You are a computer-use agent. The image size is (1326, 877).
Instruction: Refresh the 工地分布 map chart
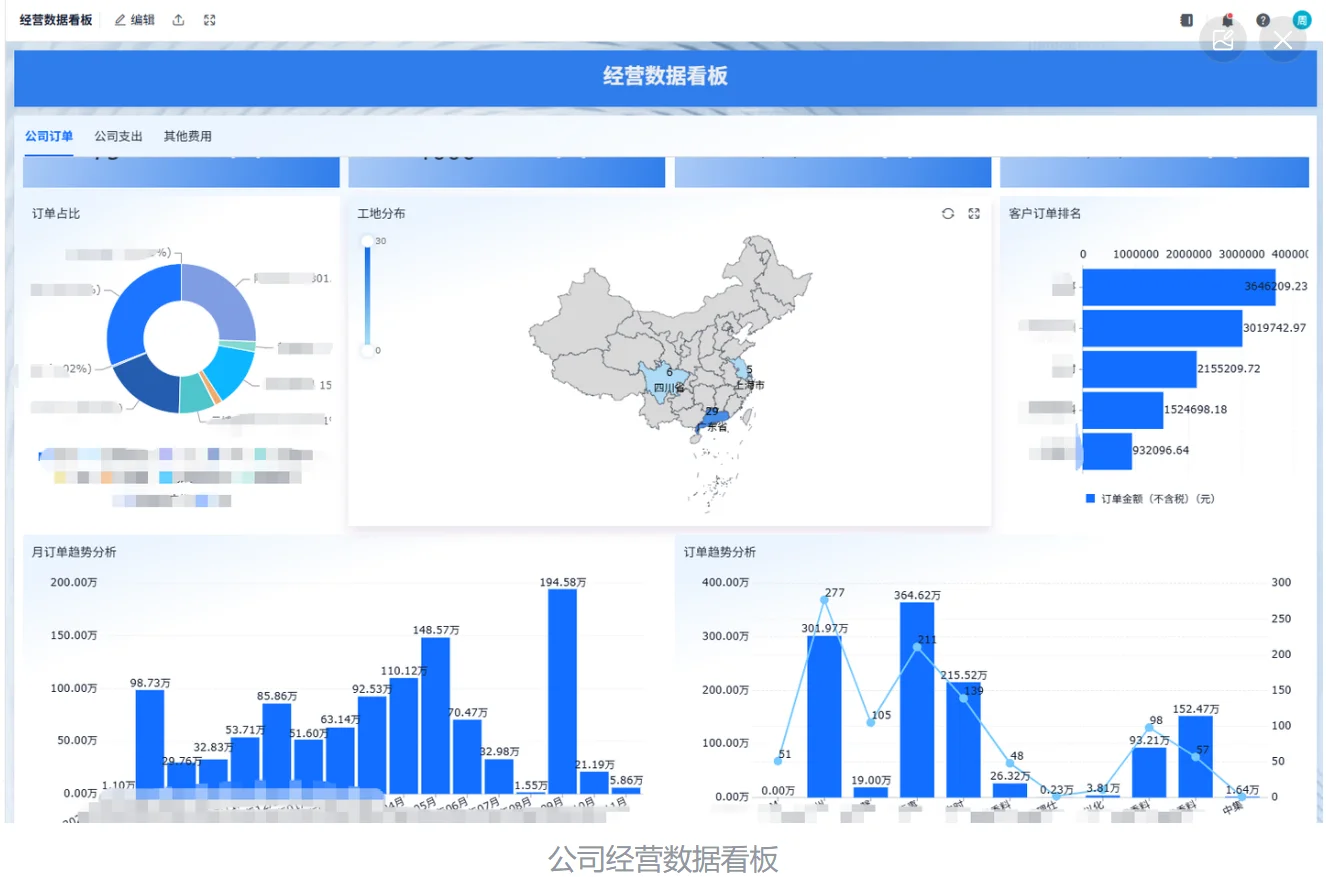pos(948,214)
